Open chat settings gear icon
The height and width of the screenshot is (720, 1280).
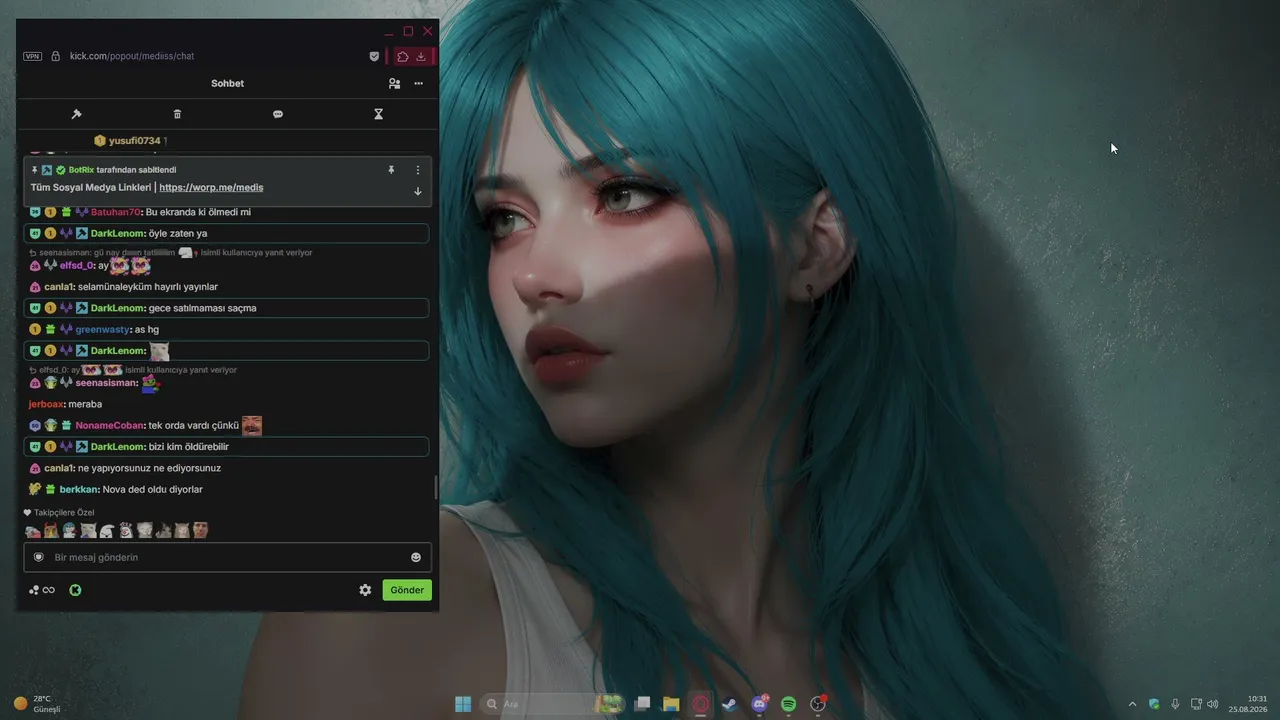(365, 590)
